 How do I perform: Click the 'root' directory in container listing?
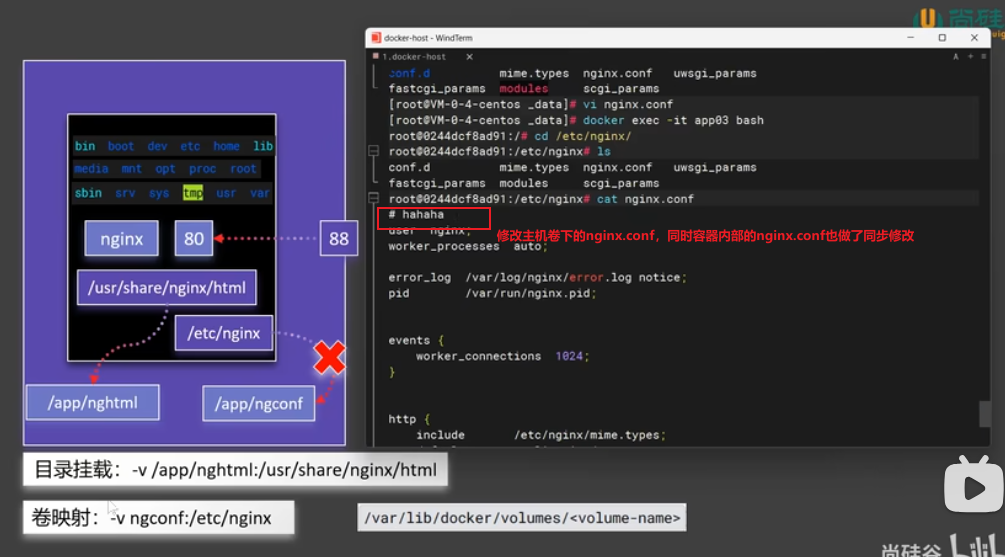[x=243, y=169]
